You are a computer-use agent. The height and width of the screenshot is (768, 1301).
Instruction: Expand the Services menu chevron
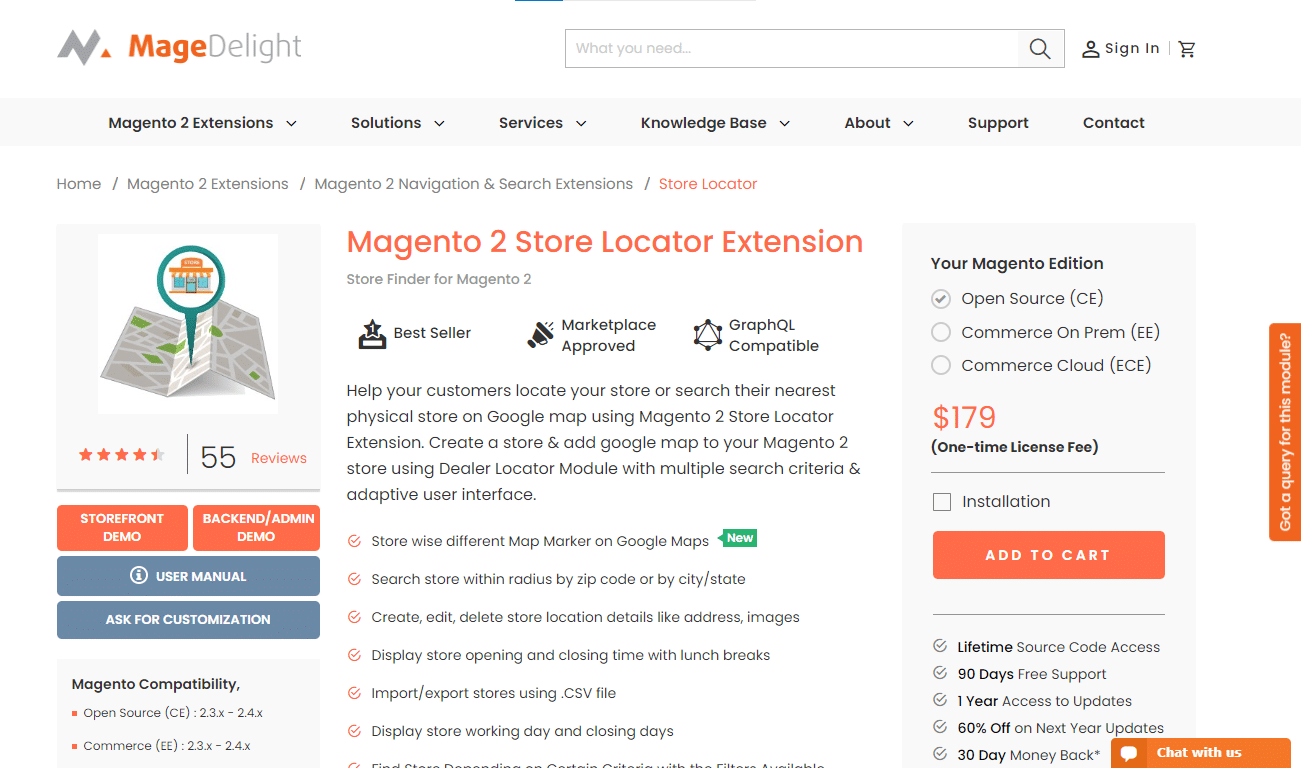pyautogui.click(x=581, y=124)
